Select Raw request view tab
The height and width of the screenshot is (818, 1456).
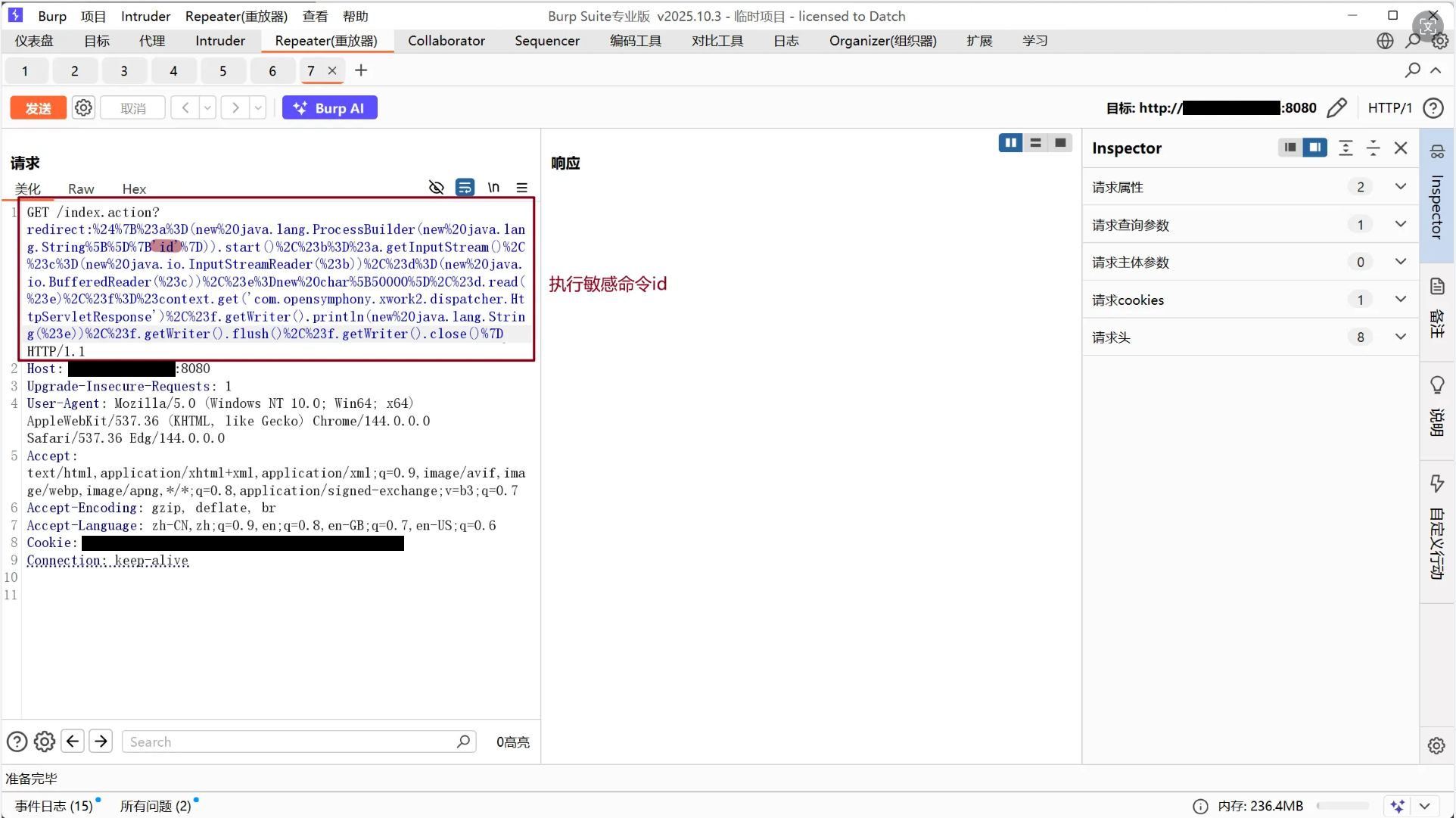(81, 188)
